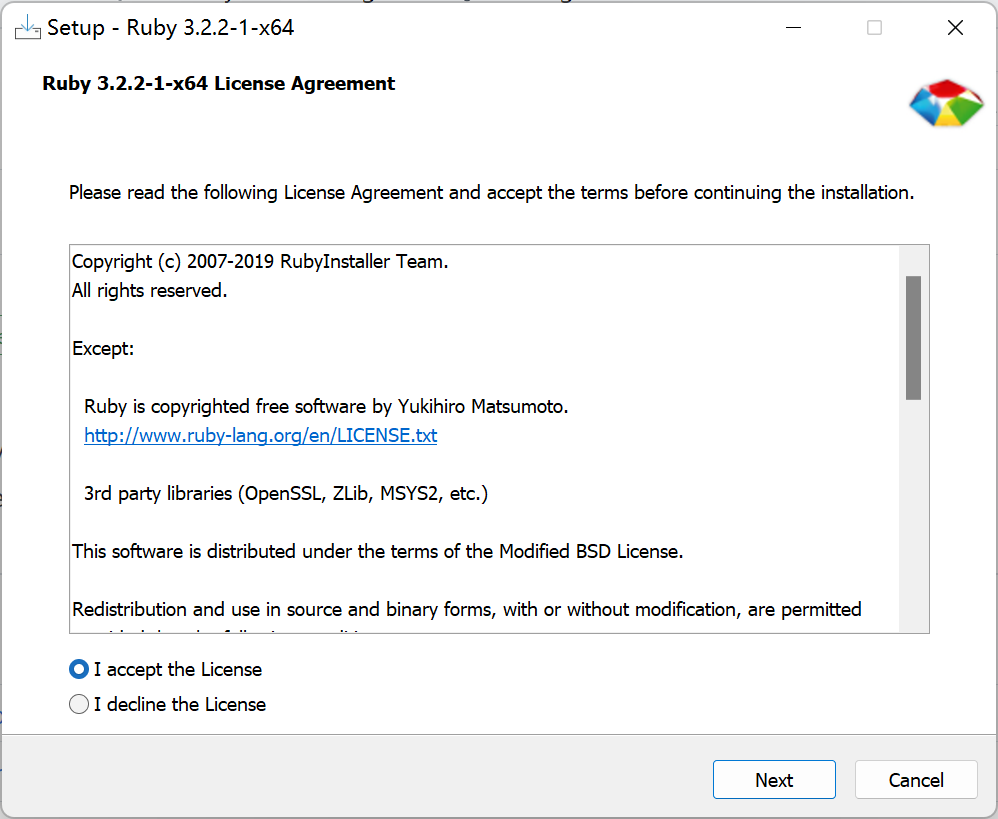This screenshot has height=819, width=998.
Task: Close the Ruby Setup window
Action: [955, 28]
